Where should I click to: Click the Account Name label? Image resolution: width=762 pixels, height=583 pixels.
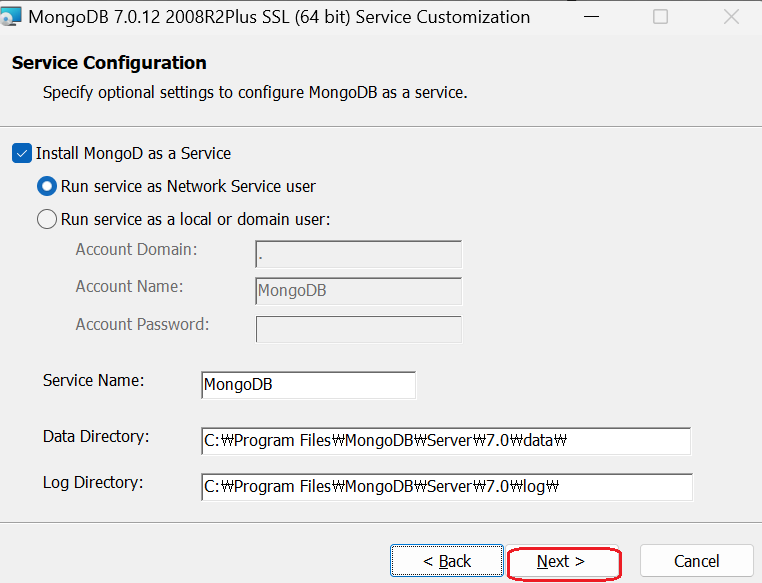coord(129,287)
